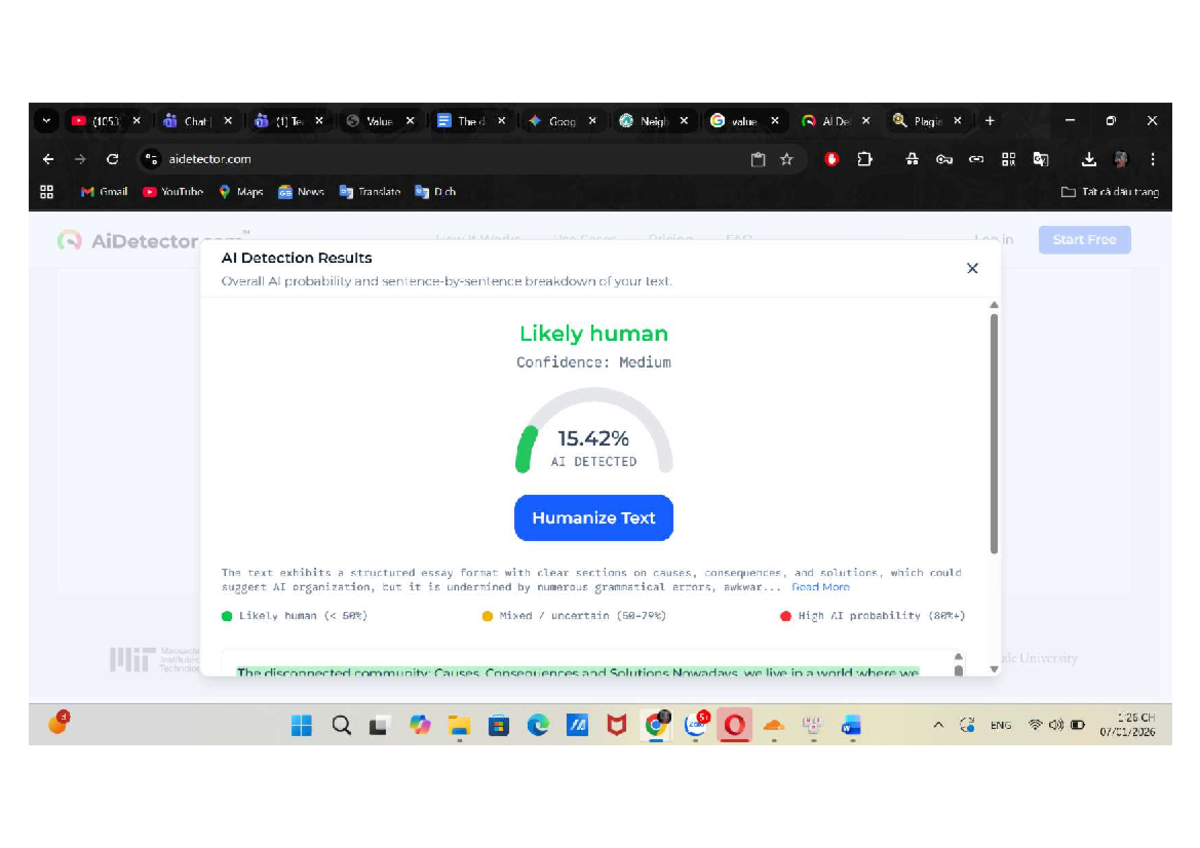
Task: Open the Read More link in results summary
Action: [820, 587]
